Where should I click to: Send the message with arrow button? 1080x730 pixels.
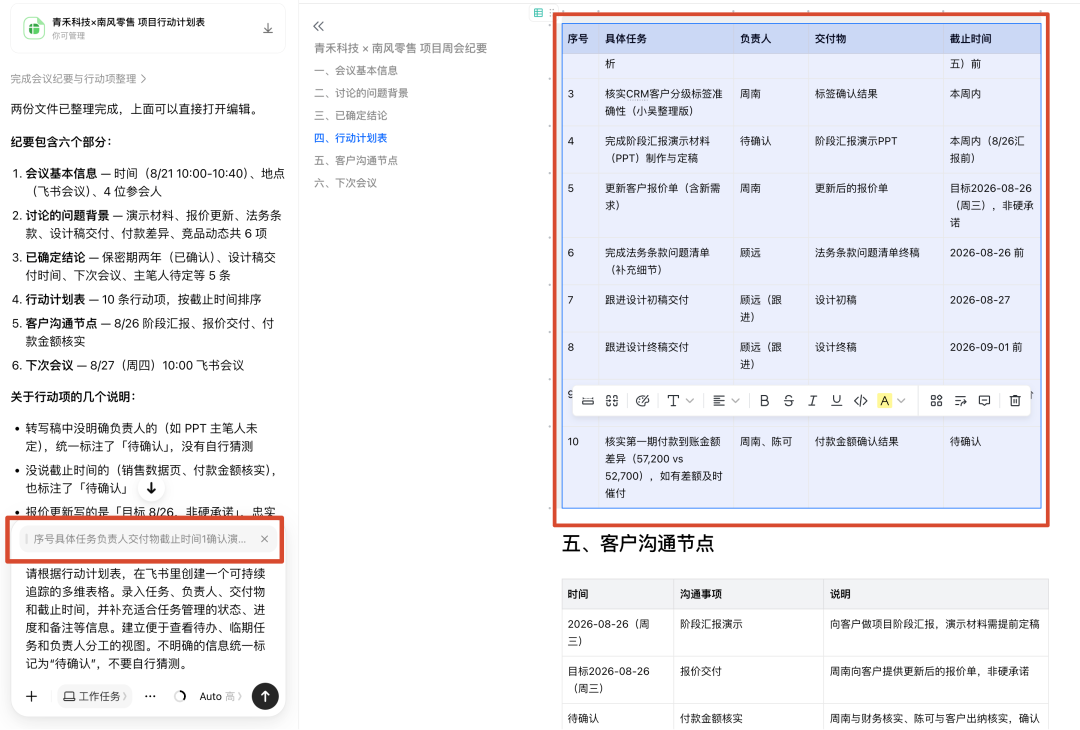pyautogui.click(x=265, y=696)
